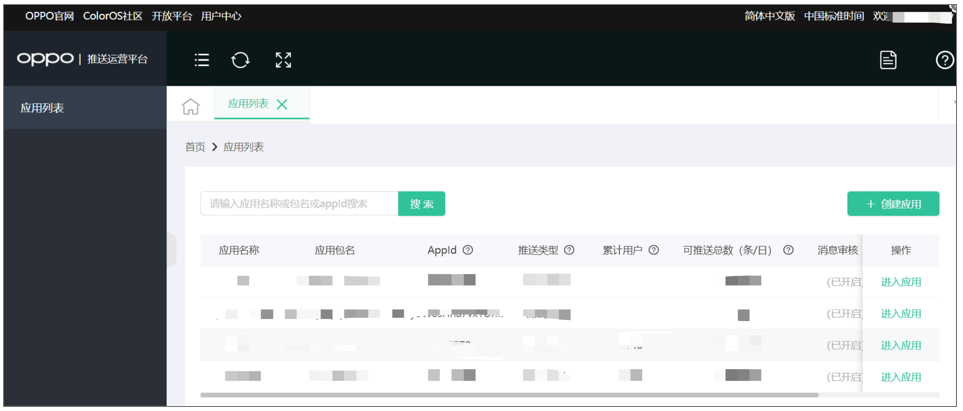Click the 搜索 button
This screenshot has width=963, height=411.
pyautogui.click(x=421, y=204)
